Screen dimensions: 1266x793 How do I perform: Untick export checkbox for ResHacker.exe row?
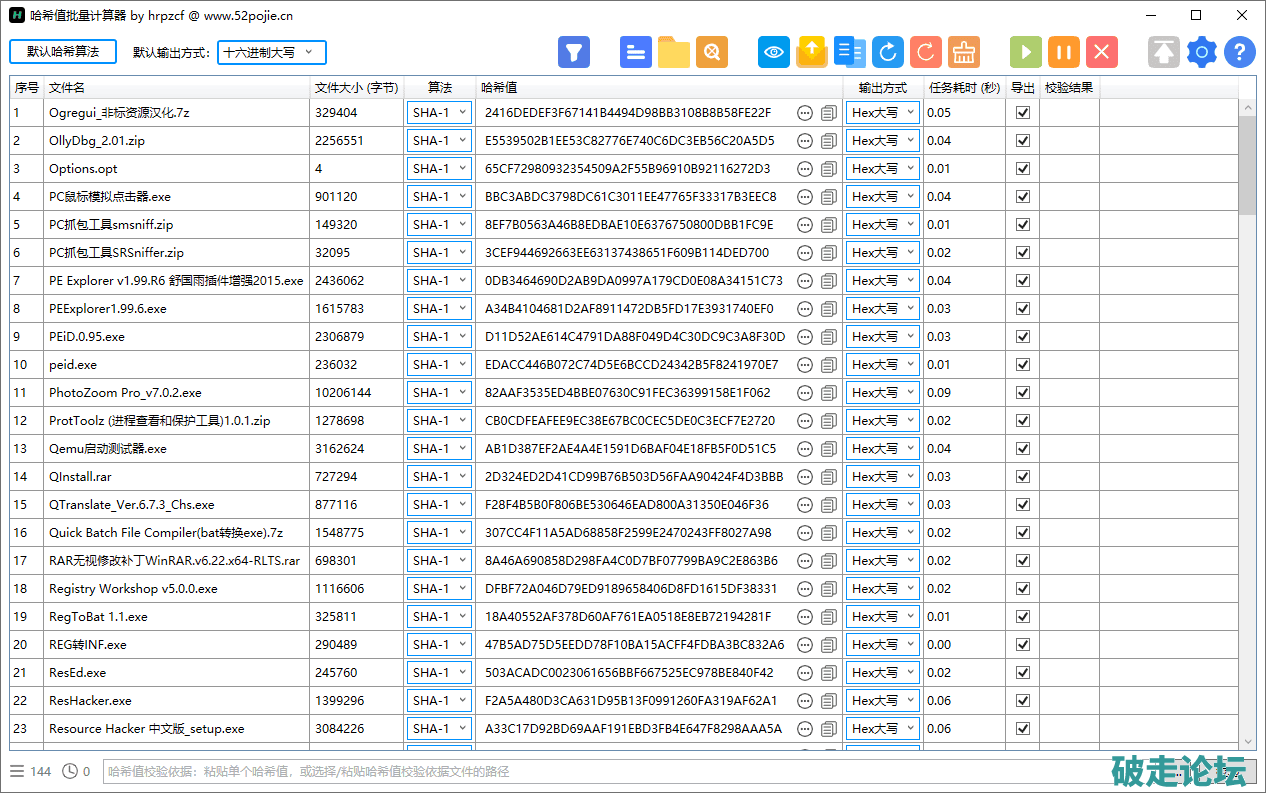(x=1022, y=701)
